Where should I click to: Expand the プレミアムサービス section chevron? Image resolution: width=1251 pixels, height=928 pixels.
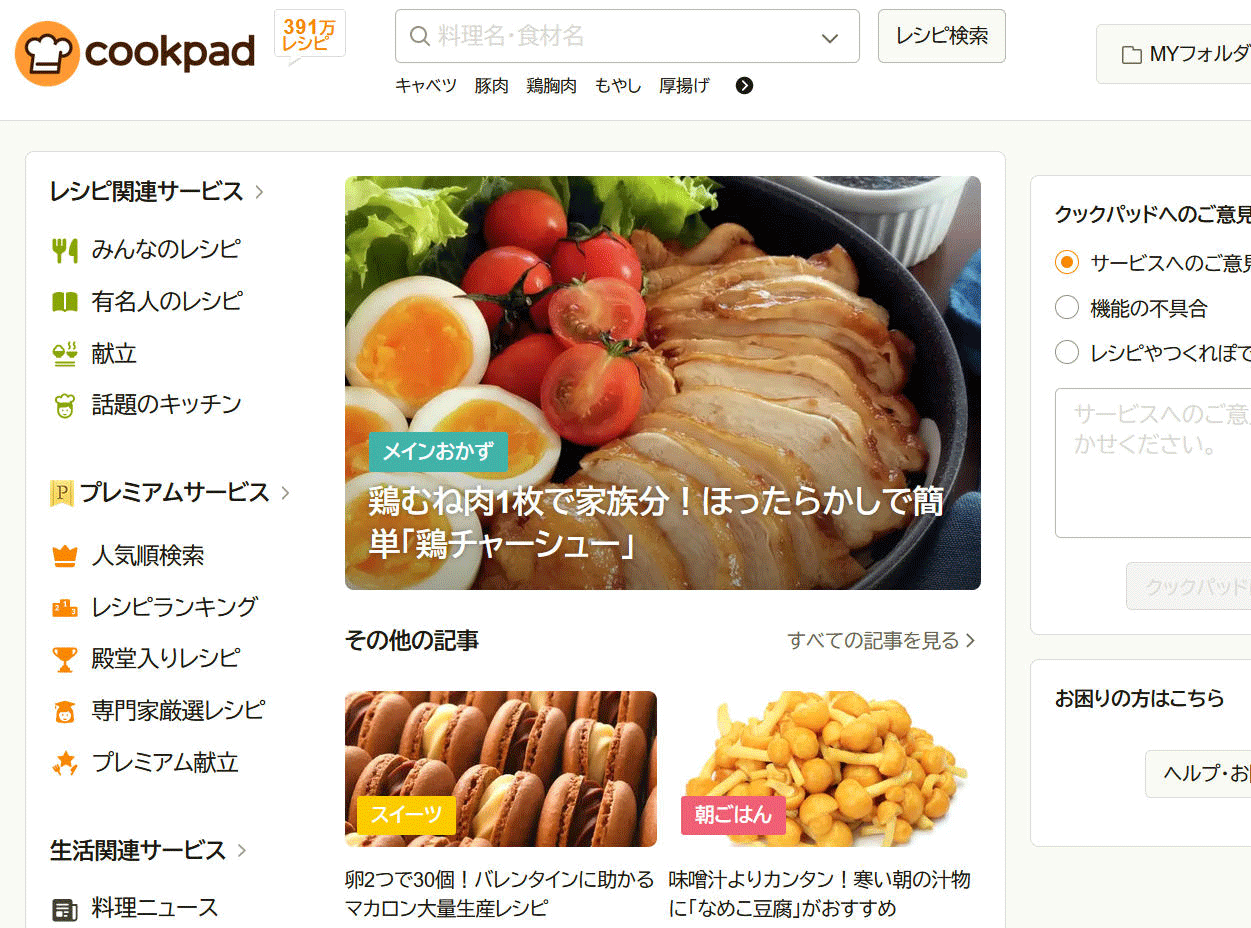coord(285,492)
